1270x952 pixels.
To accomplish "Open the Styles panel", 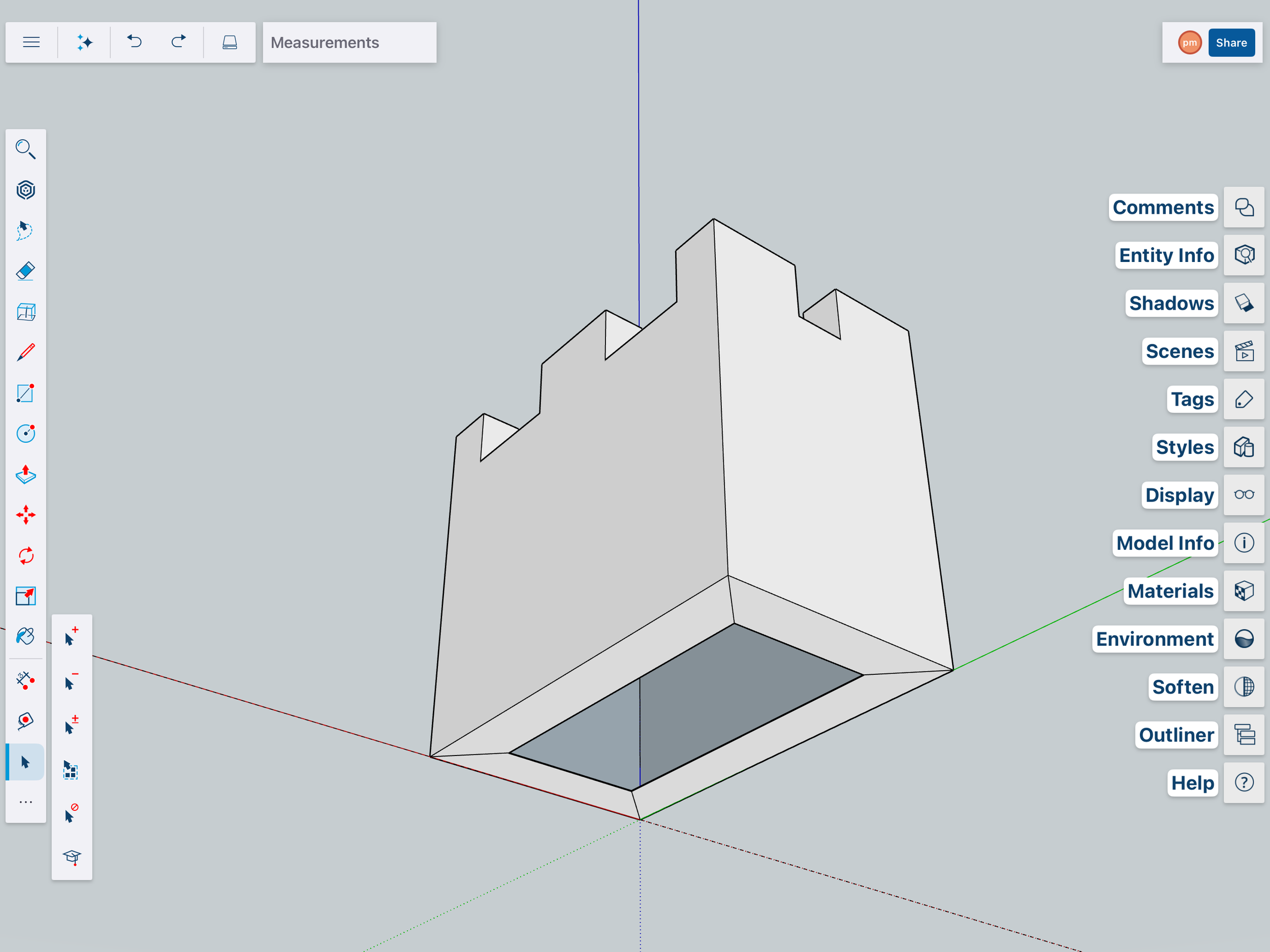I will 1244,447.
